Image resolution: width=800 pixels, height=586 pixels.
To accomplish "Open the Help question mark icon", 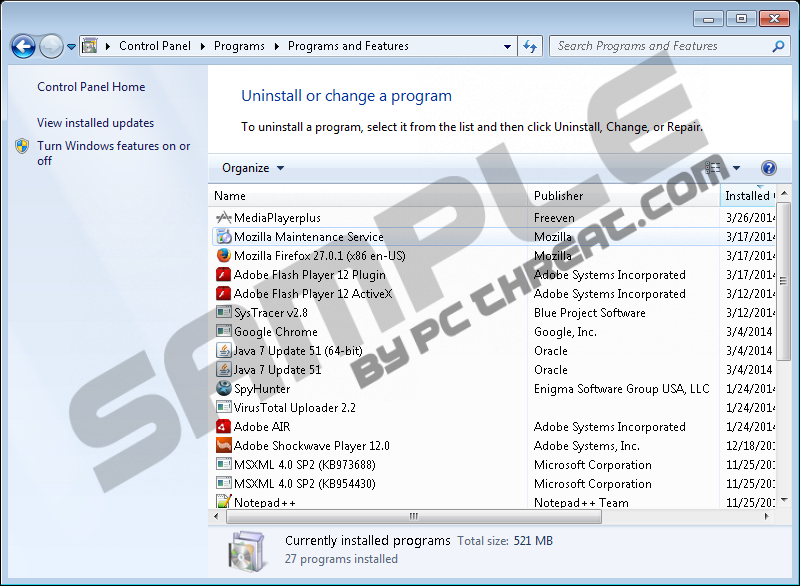I will [768, 168].
